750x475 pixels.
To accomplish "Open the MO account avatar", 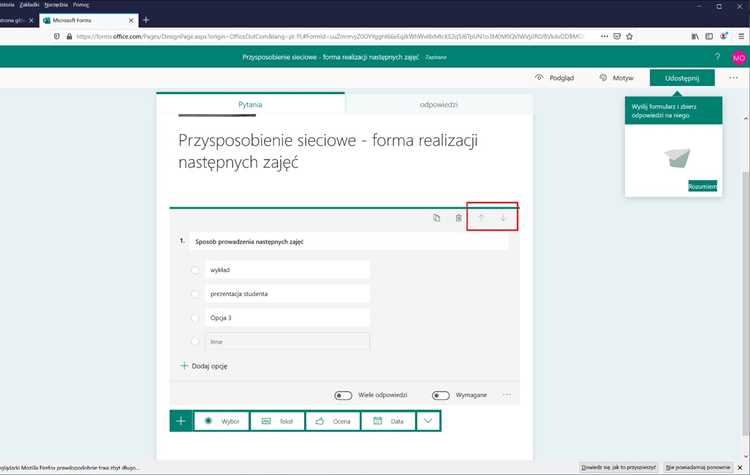I will click(739, 57).
